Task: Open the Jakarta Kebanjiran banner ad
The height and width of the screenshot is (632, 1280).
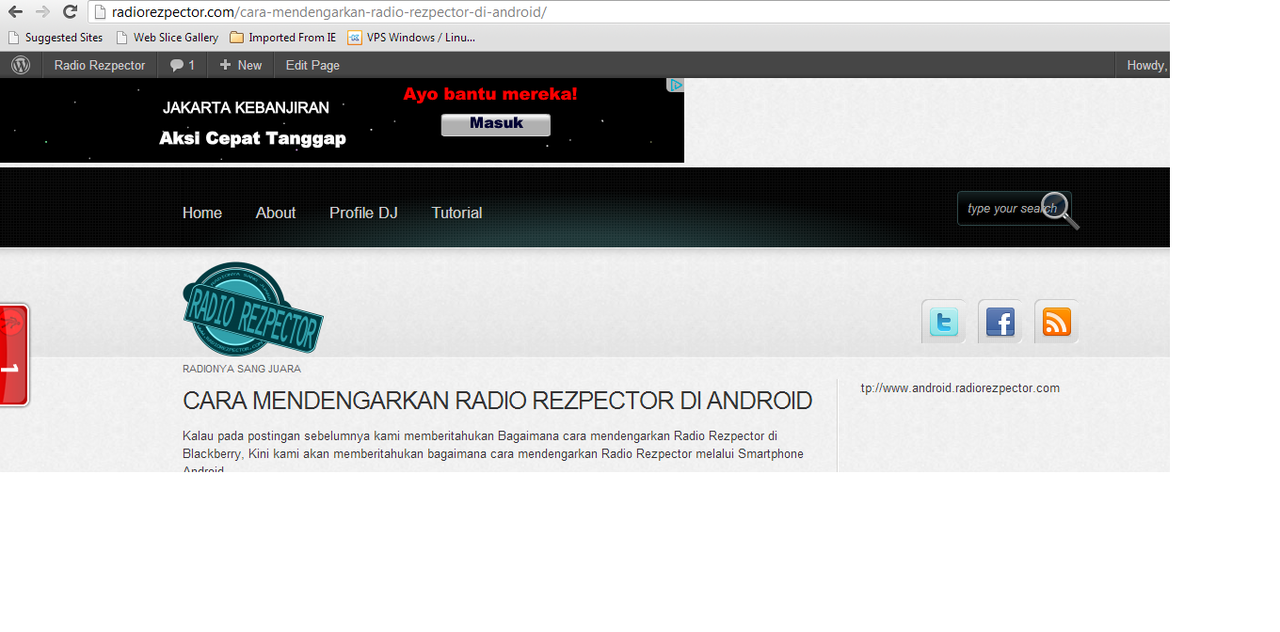Action: 342,120
